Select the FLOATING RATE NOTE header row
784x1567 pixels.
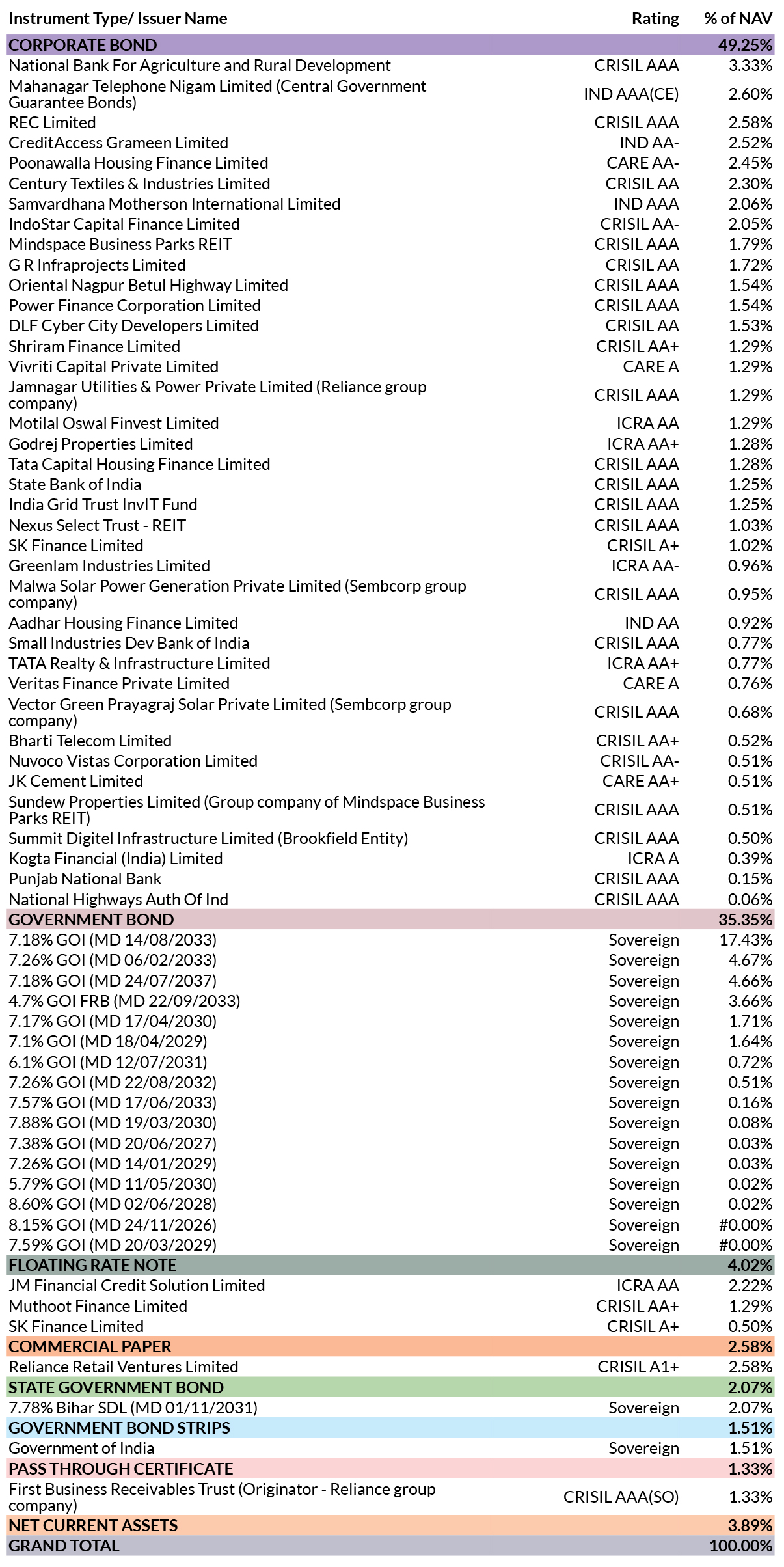click(390, 1265)
